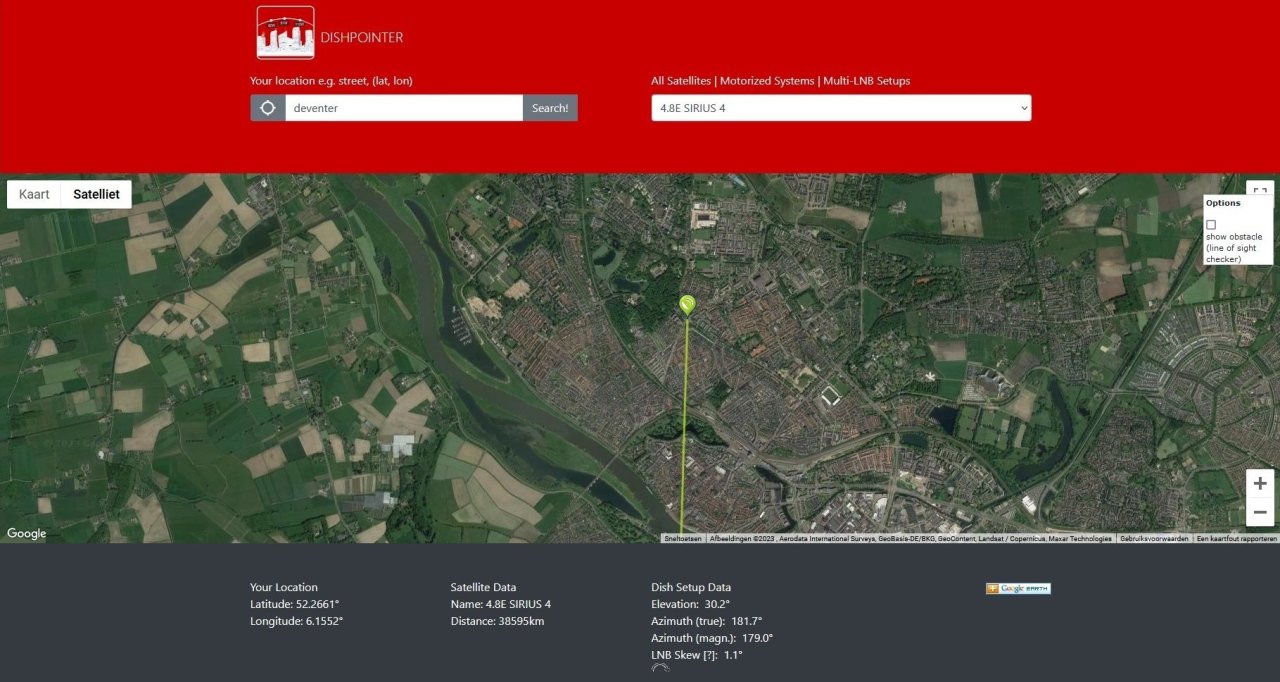Expand the 4.8E SIRIUS 4 satellite dropdown
Image resolution: width=1280 pixels, height=682 pixels.
coord(840,108)
